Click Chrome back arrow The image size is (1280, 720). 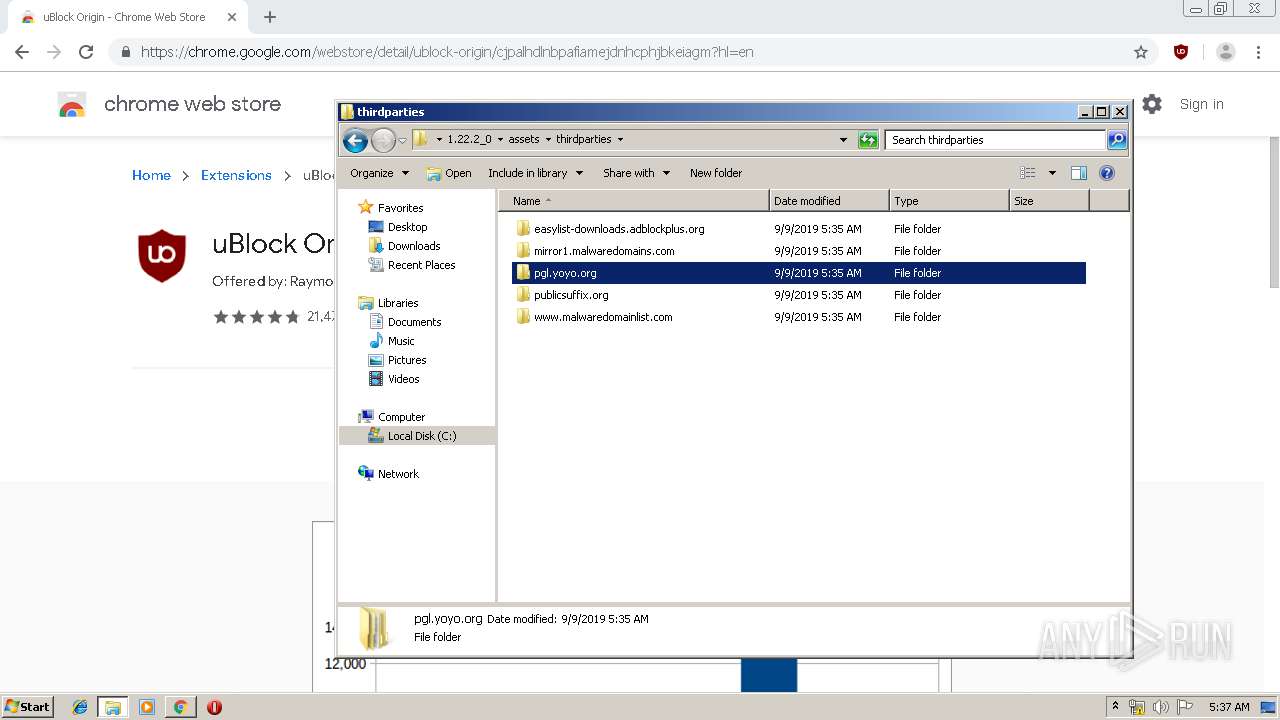coord(22,52)
